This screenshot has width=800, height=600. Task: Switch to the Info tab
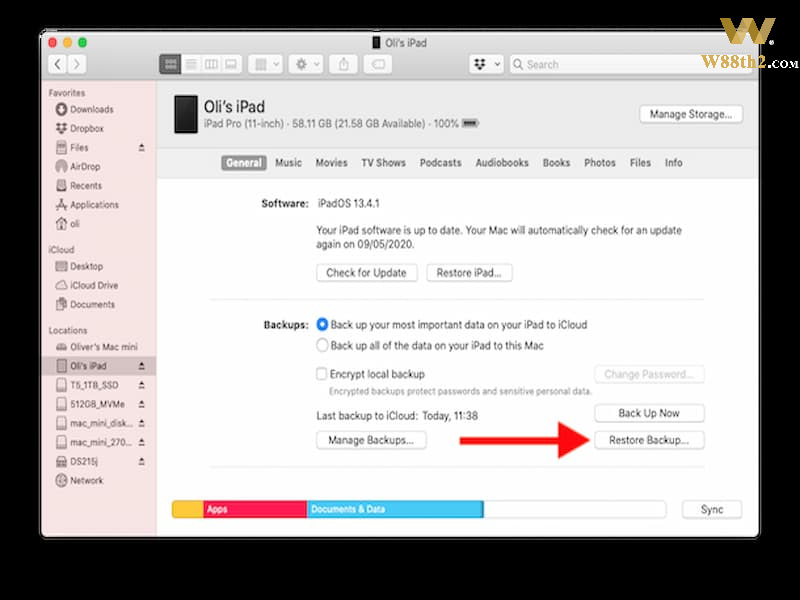[673, 163]
